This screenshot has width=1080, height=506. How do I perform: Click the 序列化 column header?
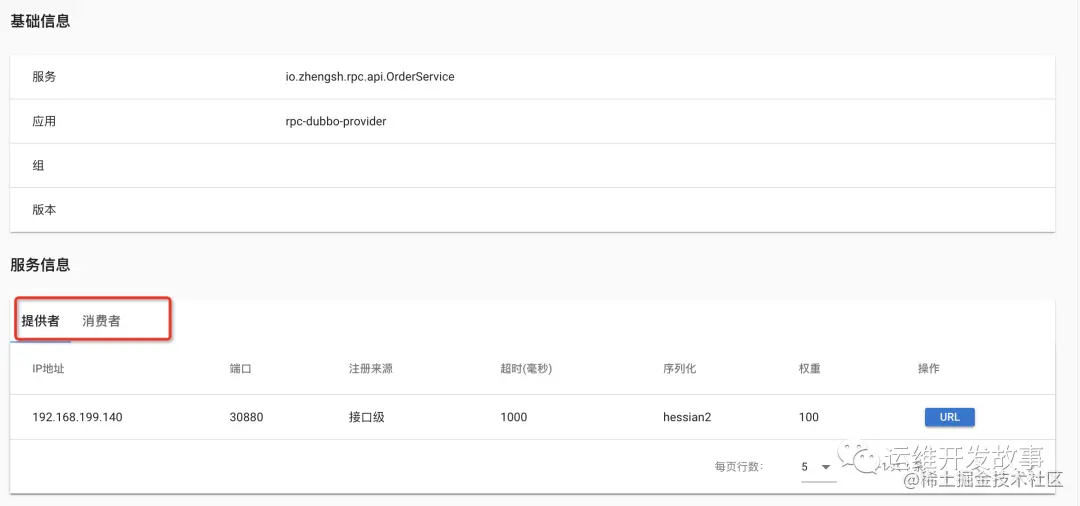pos(679,368)
